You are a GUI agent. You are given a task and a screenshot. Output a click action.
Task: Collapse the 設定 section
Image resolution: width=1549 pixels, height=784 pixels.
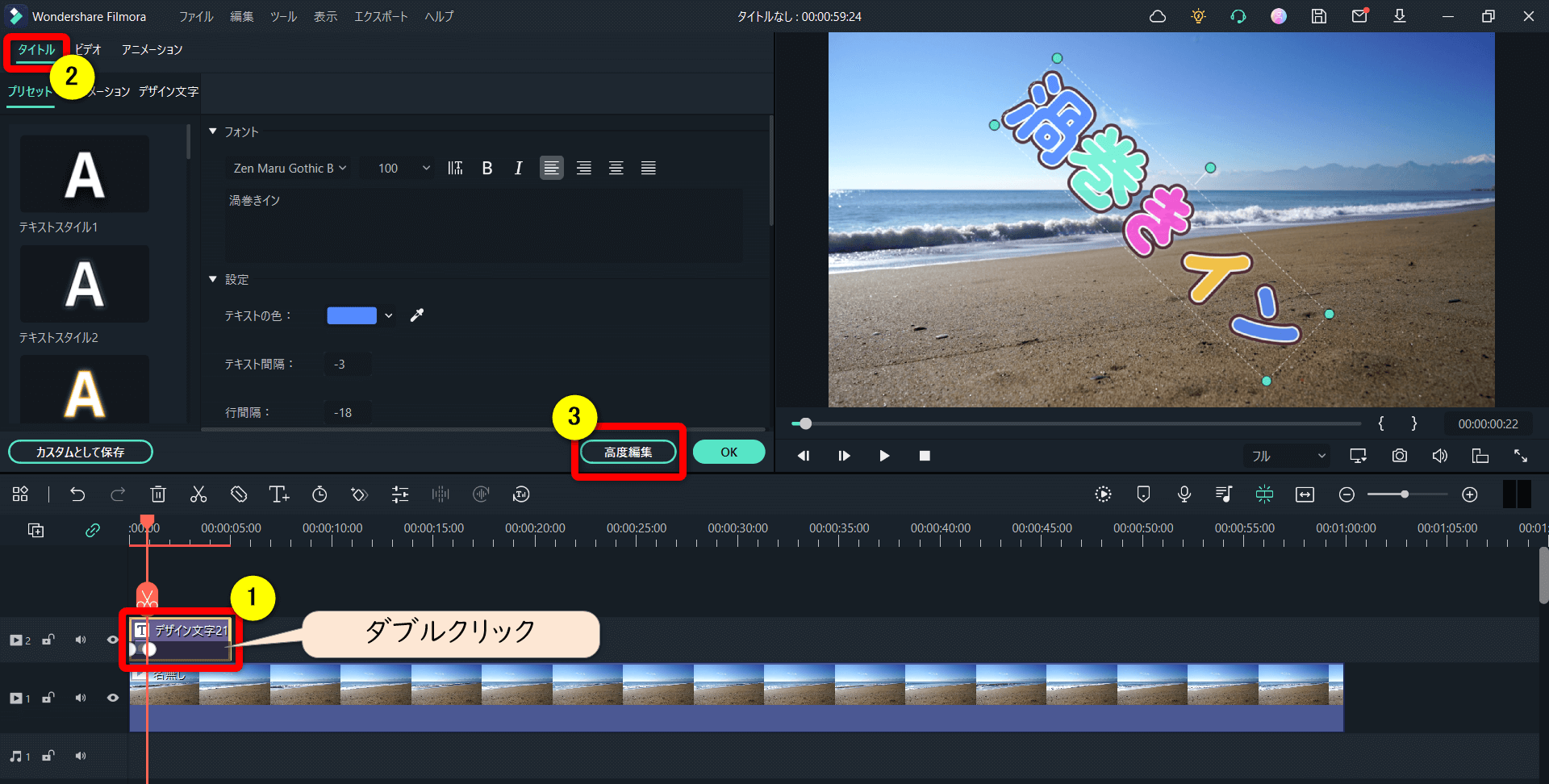point(213,278)
